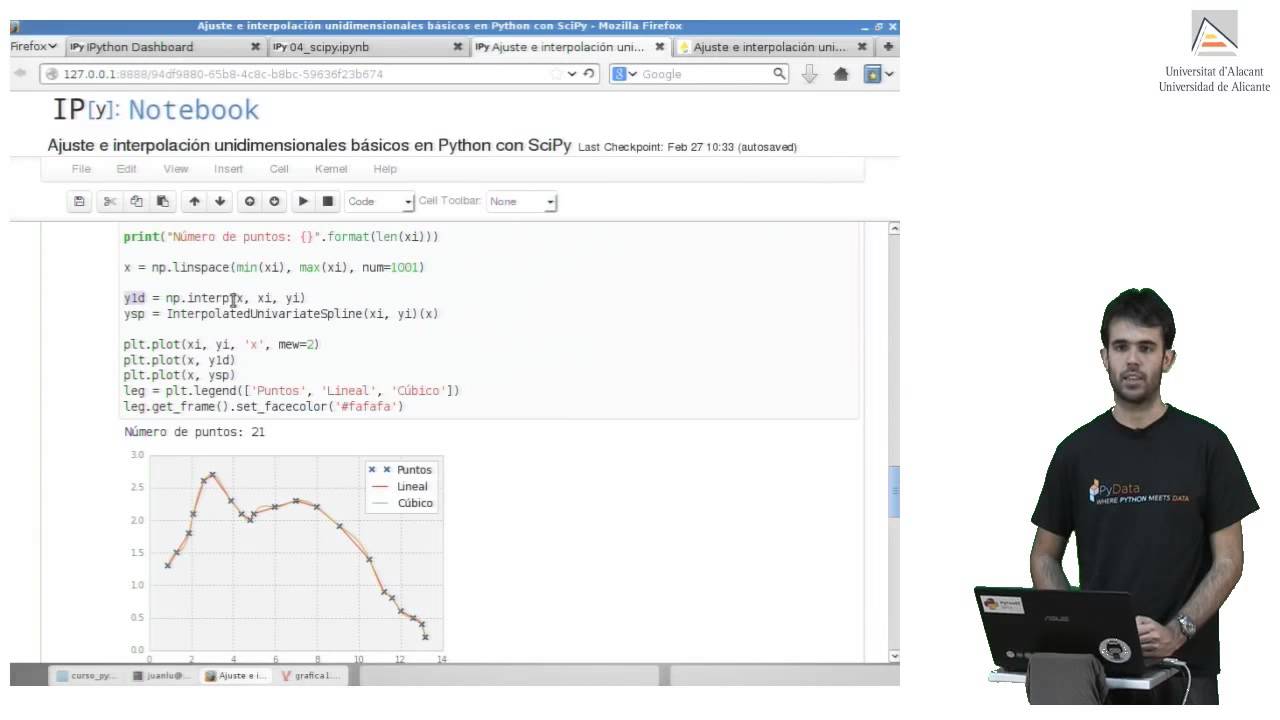Image resolution: width=1280 pixels, height=720 pixels.
Task: Go back with the Firefox back arrow
Action: tap(21, 73)
